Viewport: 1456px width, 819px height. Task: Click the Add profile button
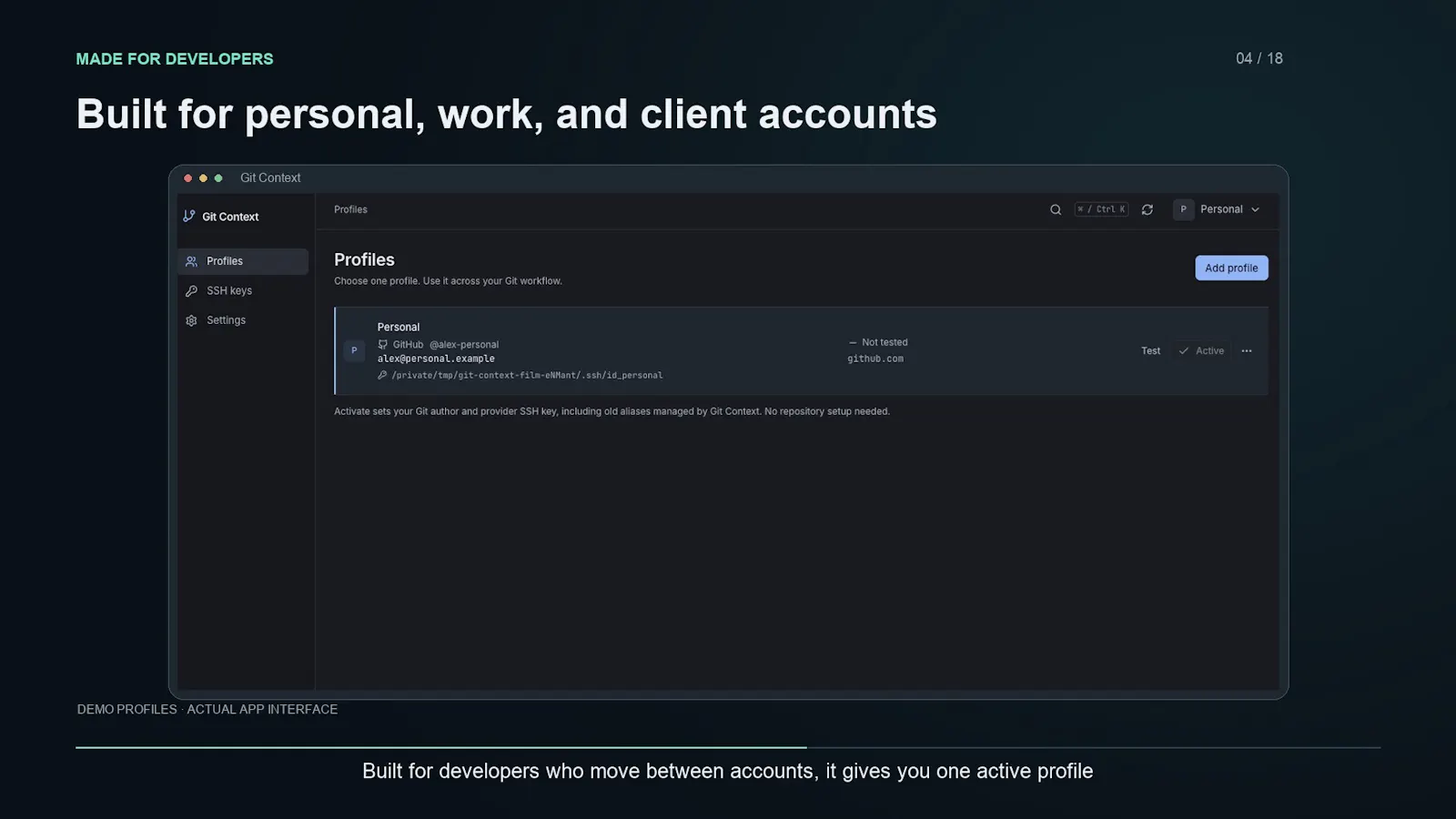[x=1231, y=268]
